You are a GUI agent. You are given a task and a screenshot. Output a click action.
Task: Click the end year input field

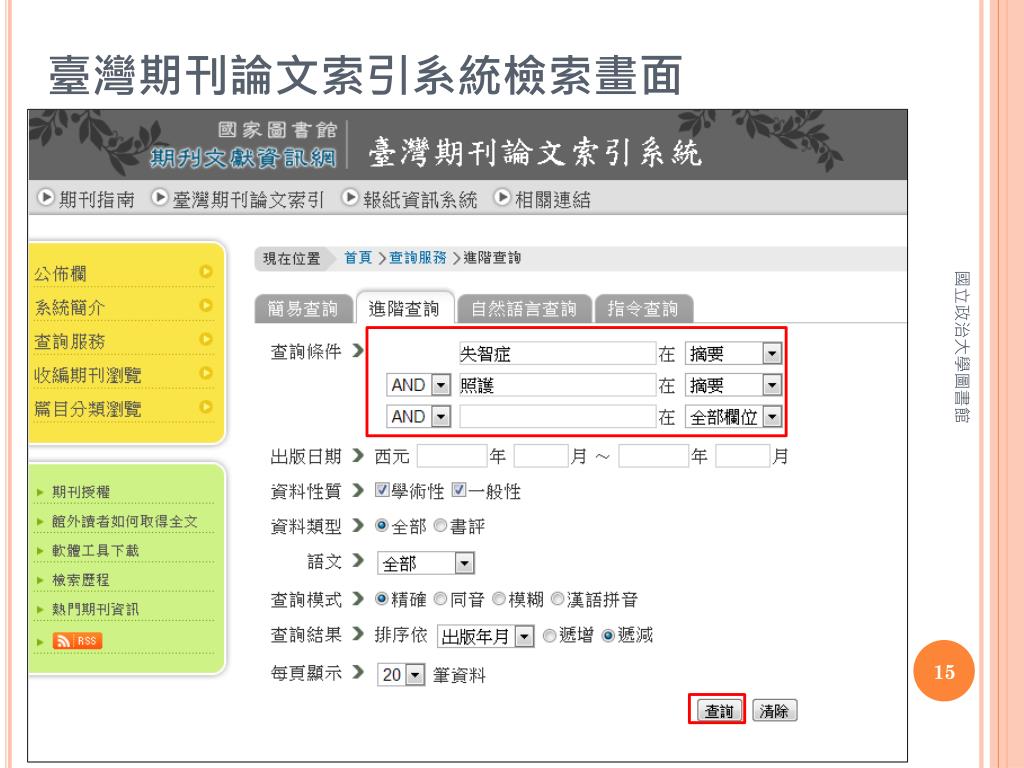pyautogui.click(x=653, y=456)
